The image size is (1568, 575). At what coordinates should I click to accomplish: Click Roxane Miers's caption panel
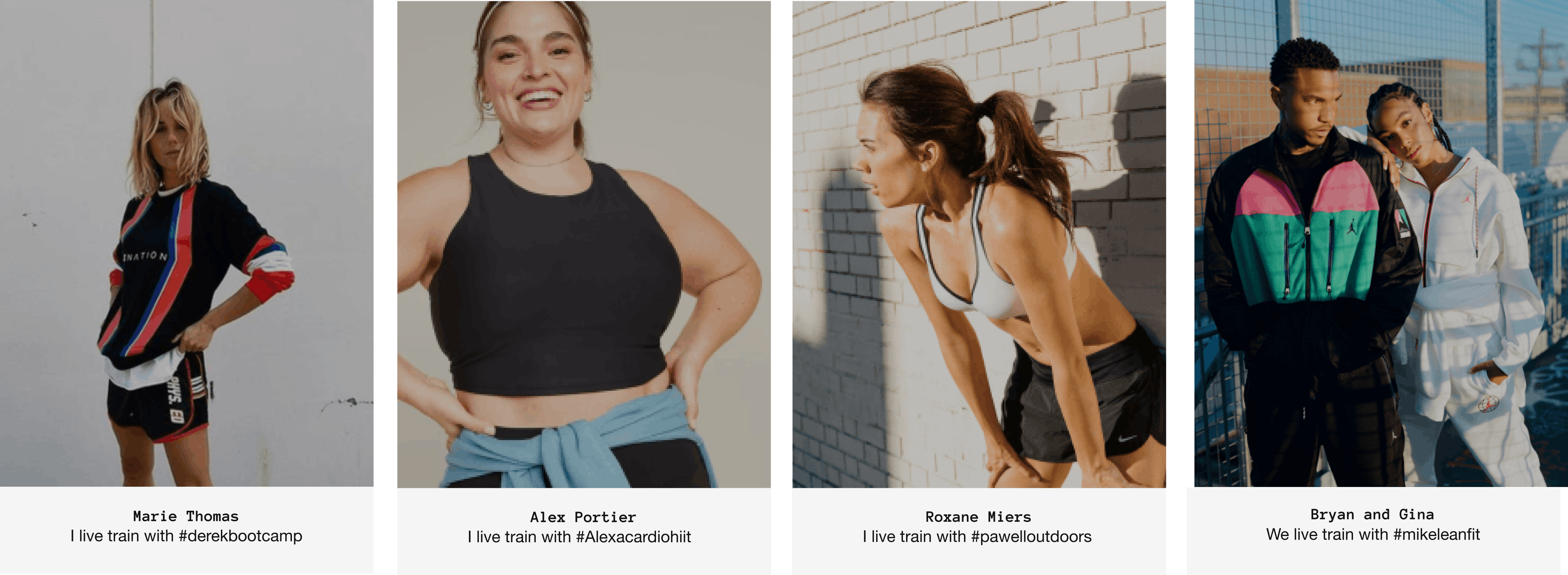(979, 531)
